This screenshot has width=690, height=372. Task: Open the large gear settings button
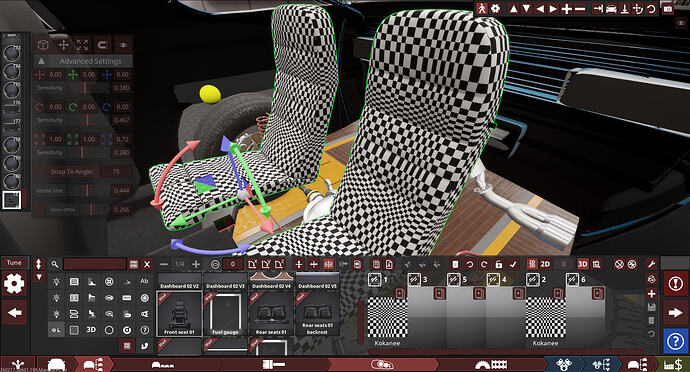coord(14,284)
